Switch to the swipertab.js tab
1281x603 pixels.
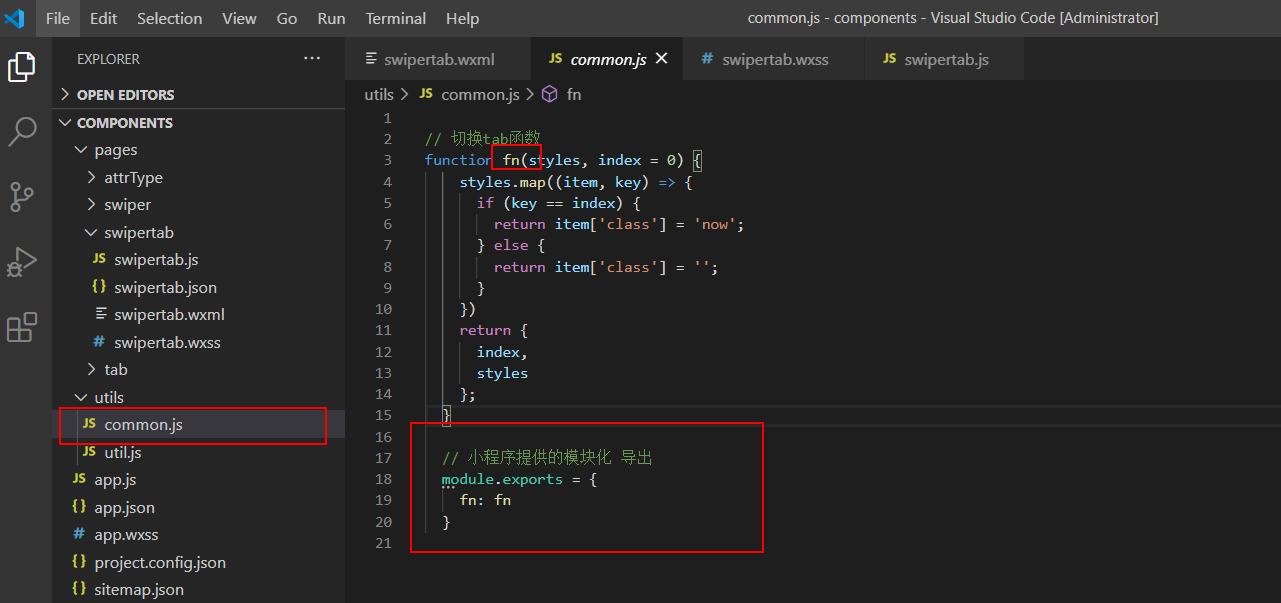945,59
